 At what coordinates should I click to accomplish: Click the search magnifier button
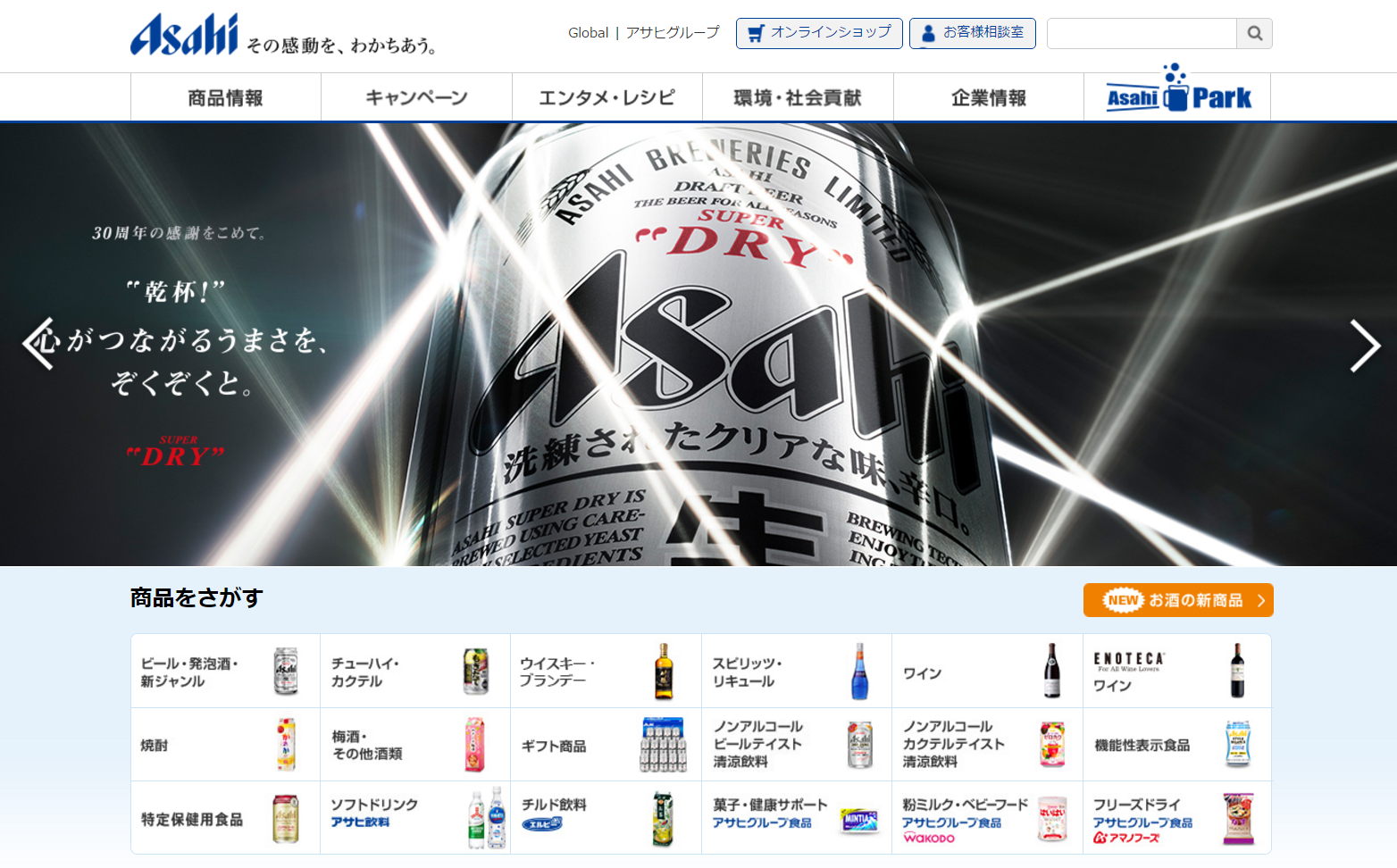(1254, 34)
